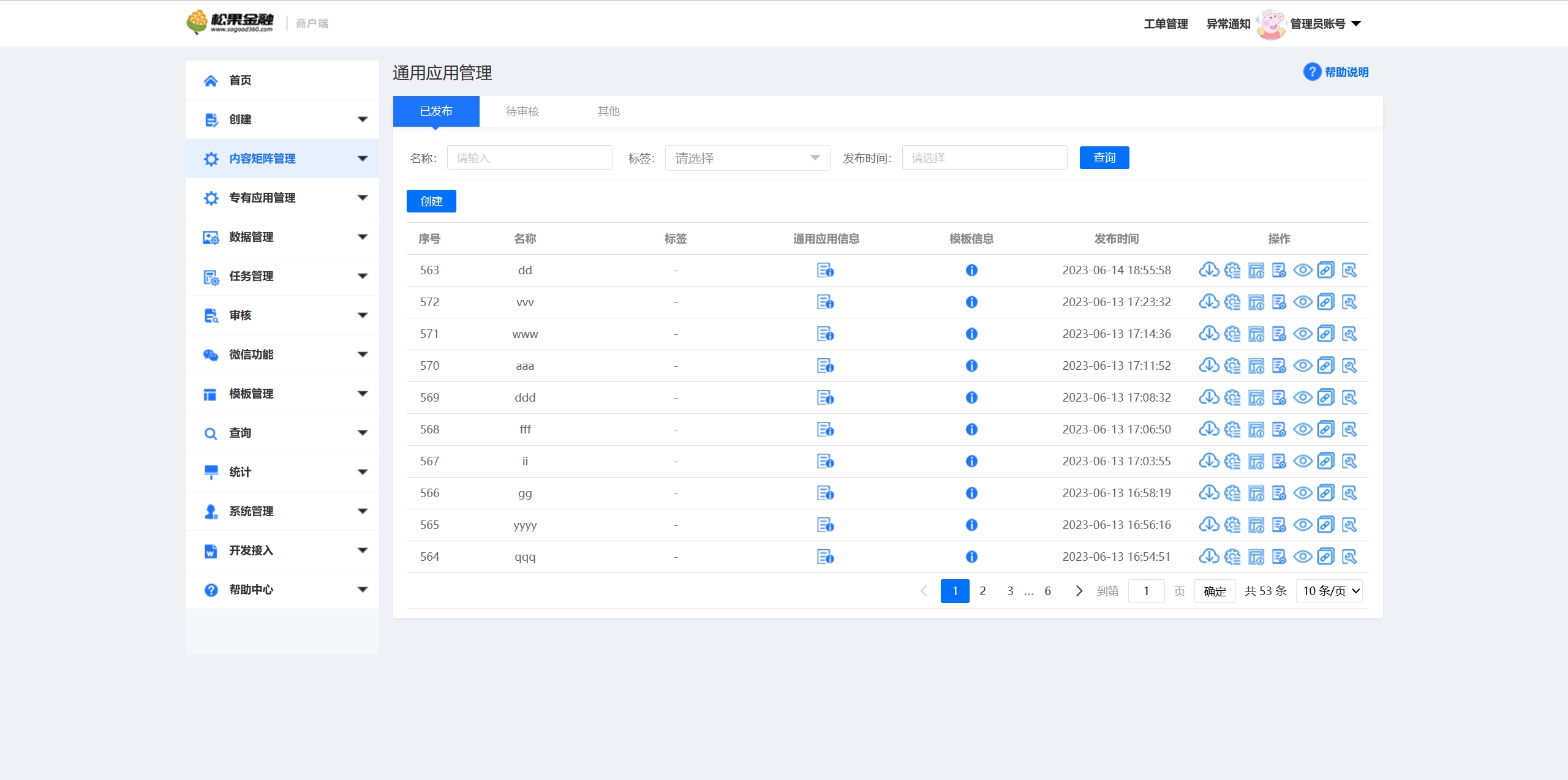Open the 帮助说明 link
1568x780 pixels.
(x=1346, y=72)
